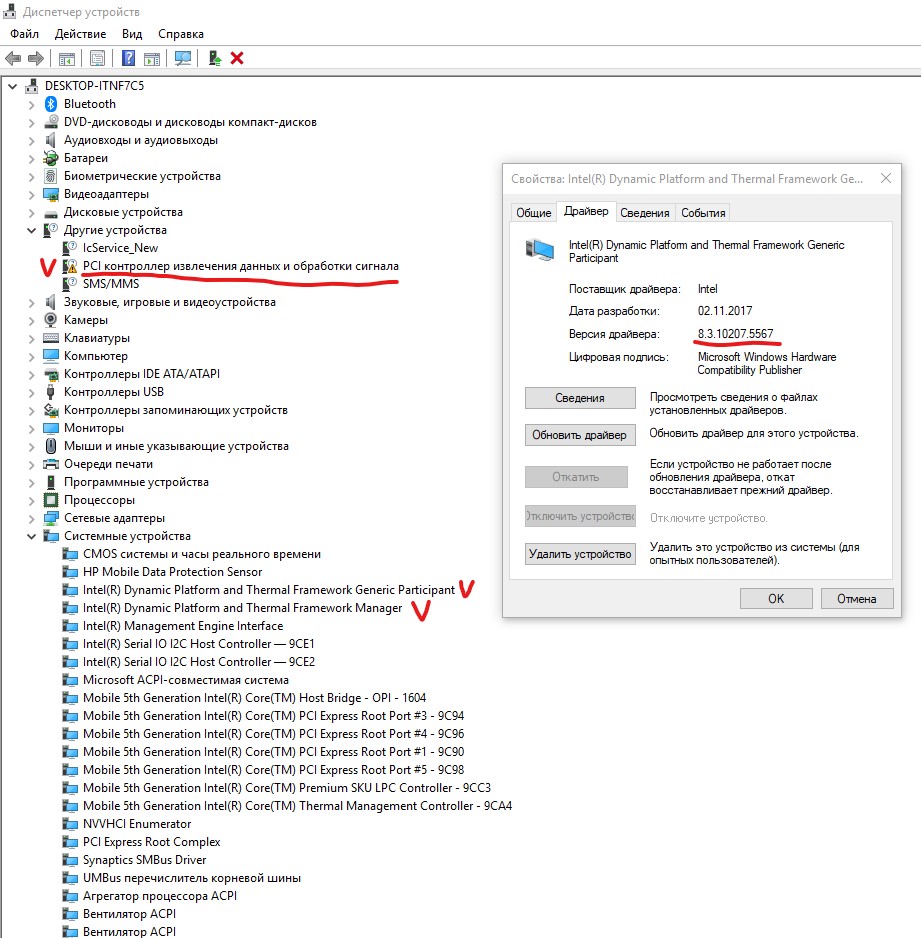This screenshot has width=921, height=938.
Task: Close the properties dialog with X
Action: [x=886, y=178]
